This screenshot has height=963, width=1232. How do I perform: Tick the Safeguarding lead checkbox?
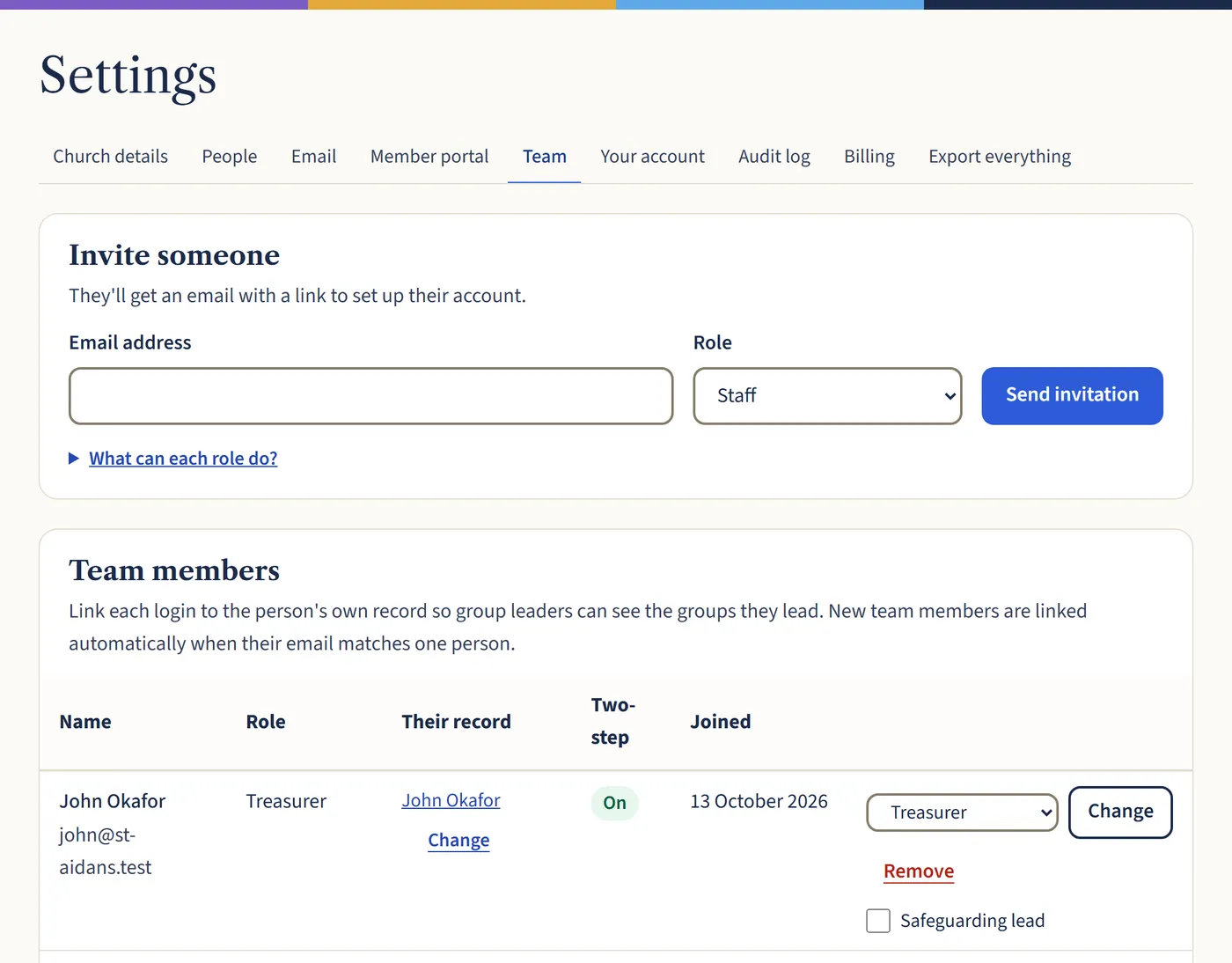(878, 921)
